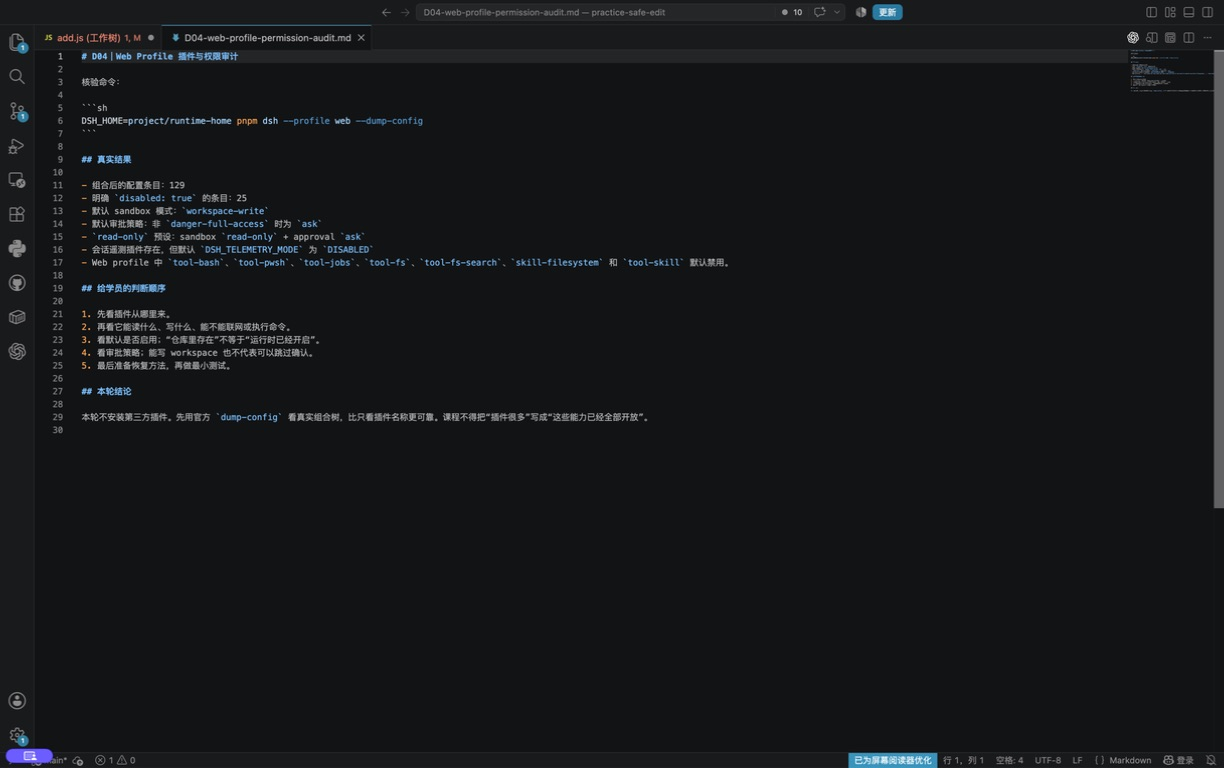This screenshot has width=1224, height=768.
Task: Open the Python sidebar view
Action: (17, 248)
